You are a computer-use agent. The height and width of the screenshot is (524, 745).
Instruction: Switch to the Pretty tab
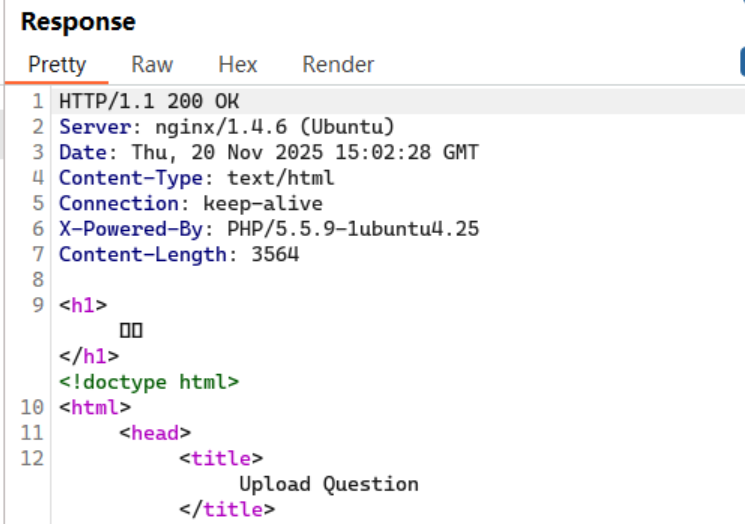(57, 65)
